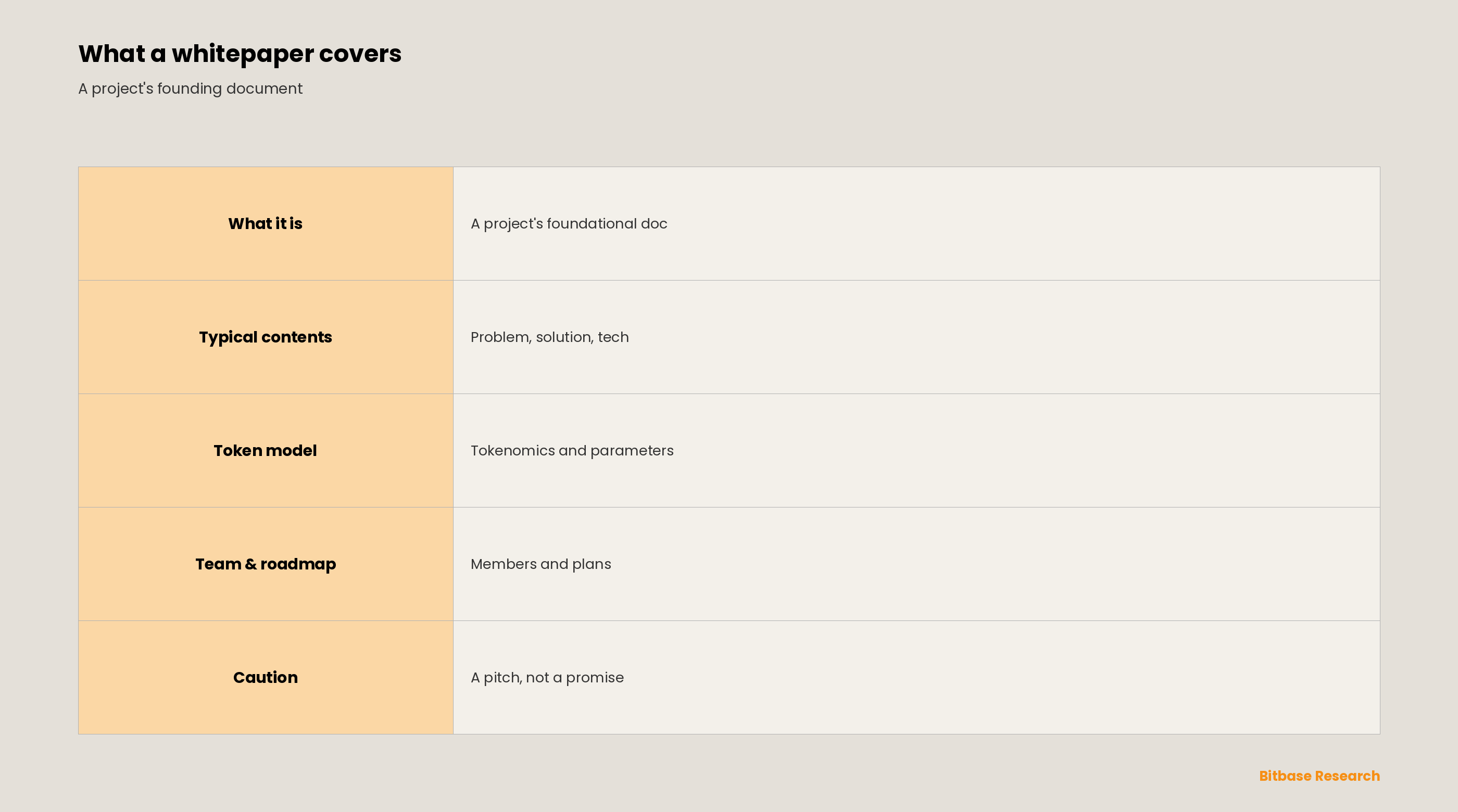Screen dimensions: 1458x812
Task: Click the 'Bitbase Research' footer label
Action: 1319,776
